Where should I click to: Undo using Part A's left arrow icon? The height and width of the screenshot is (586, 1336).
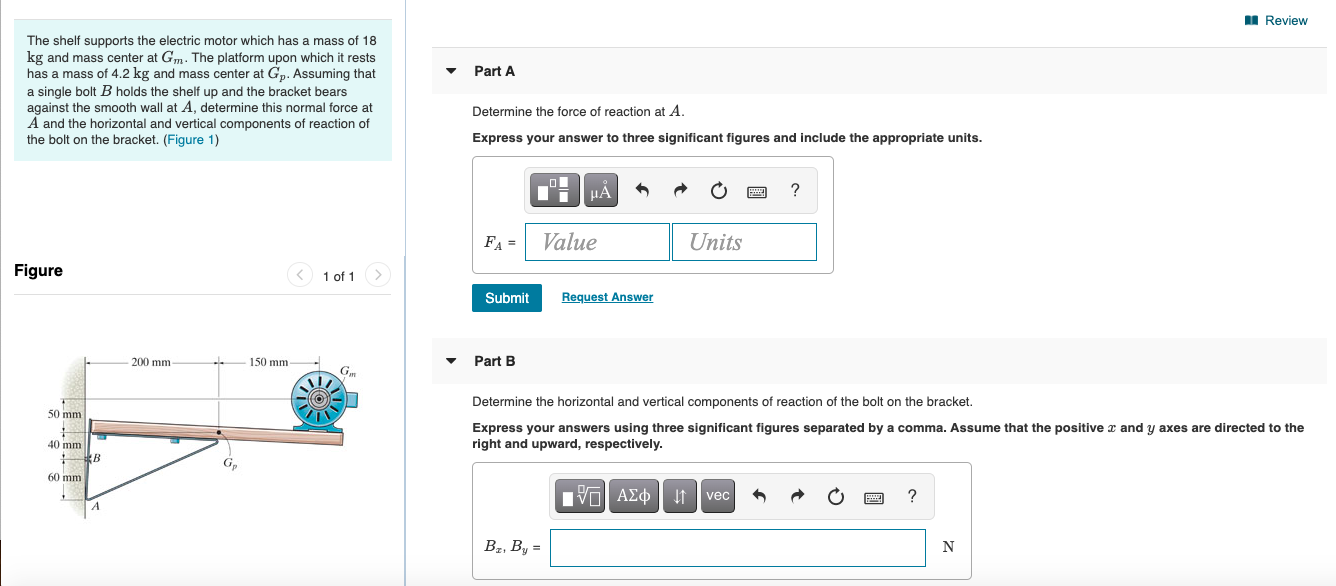pos(644,191)
